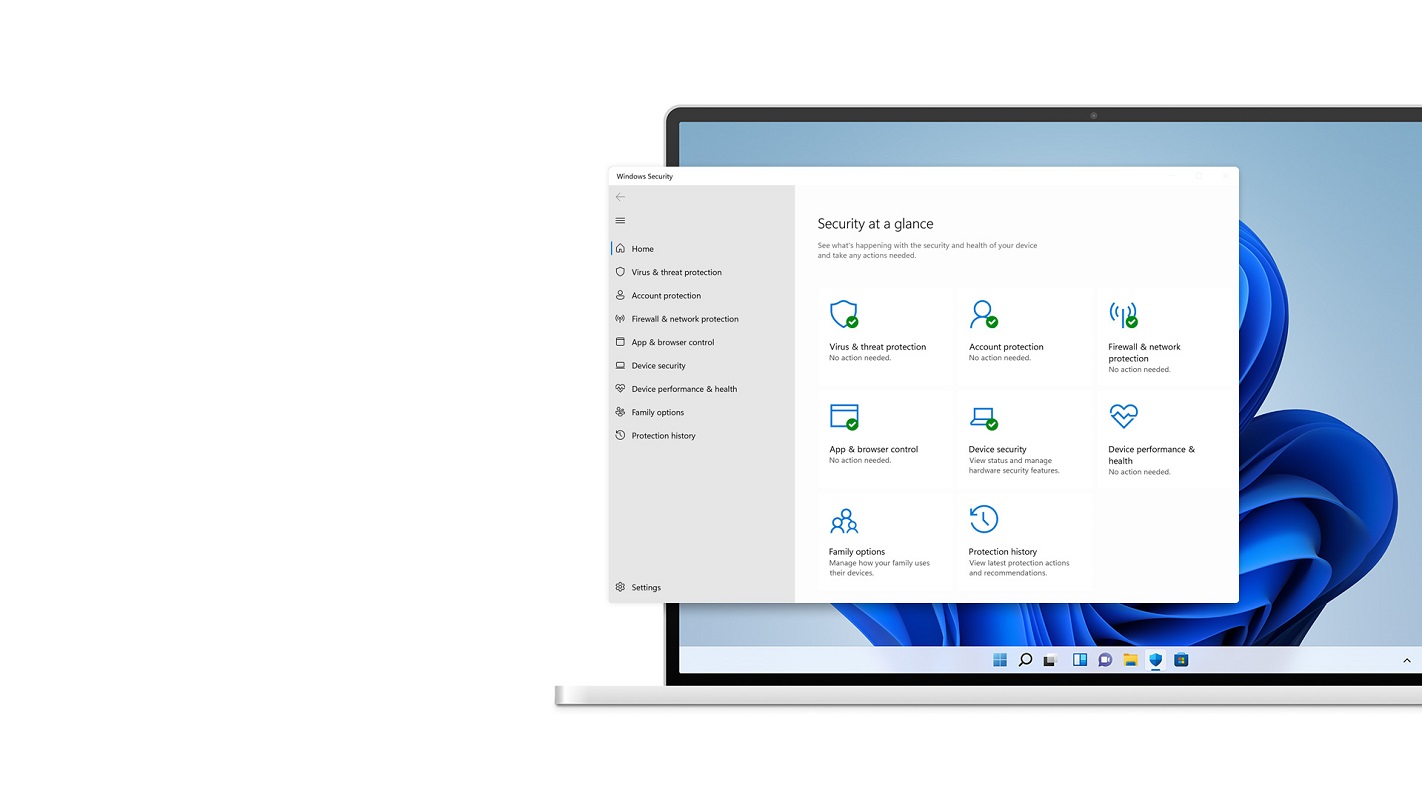Launch File Explorer from the taskbar
Image resolution: width=1422 pixels, height=800 pixels.
[1130, 660]
